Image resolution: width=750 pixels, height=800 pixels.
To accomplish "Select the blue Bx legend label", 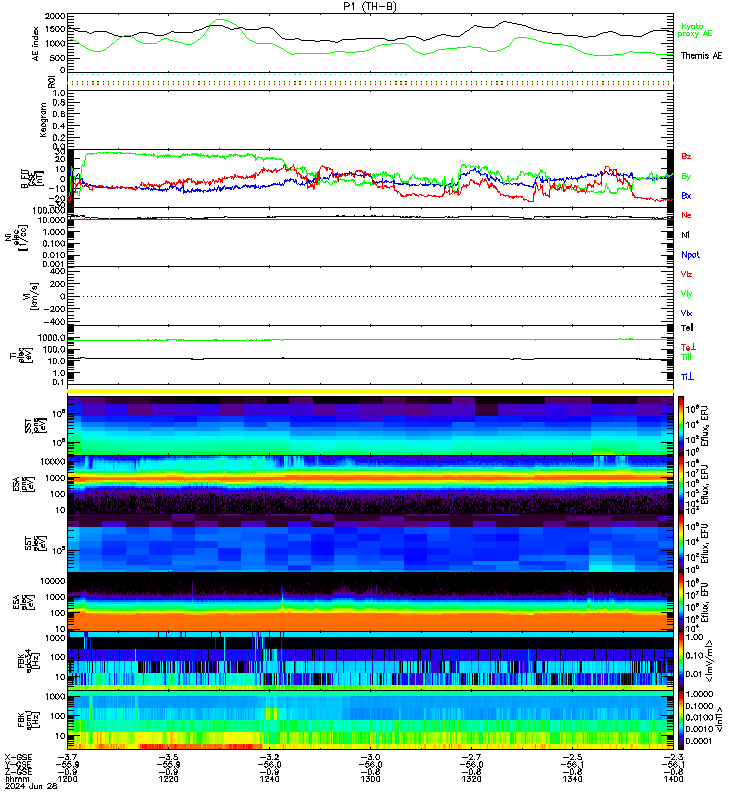I will click(x=686, y=196).
